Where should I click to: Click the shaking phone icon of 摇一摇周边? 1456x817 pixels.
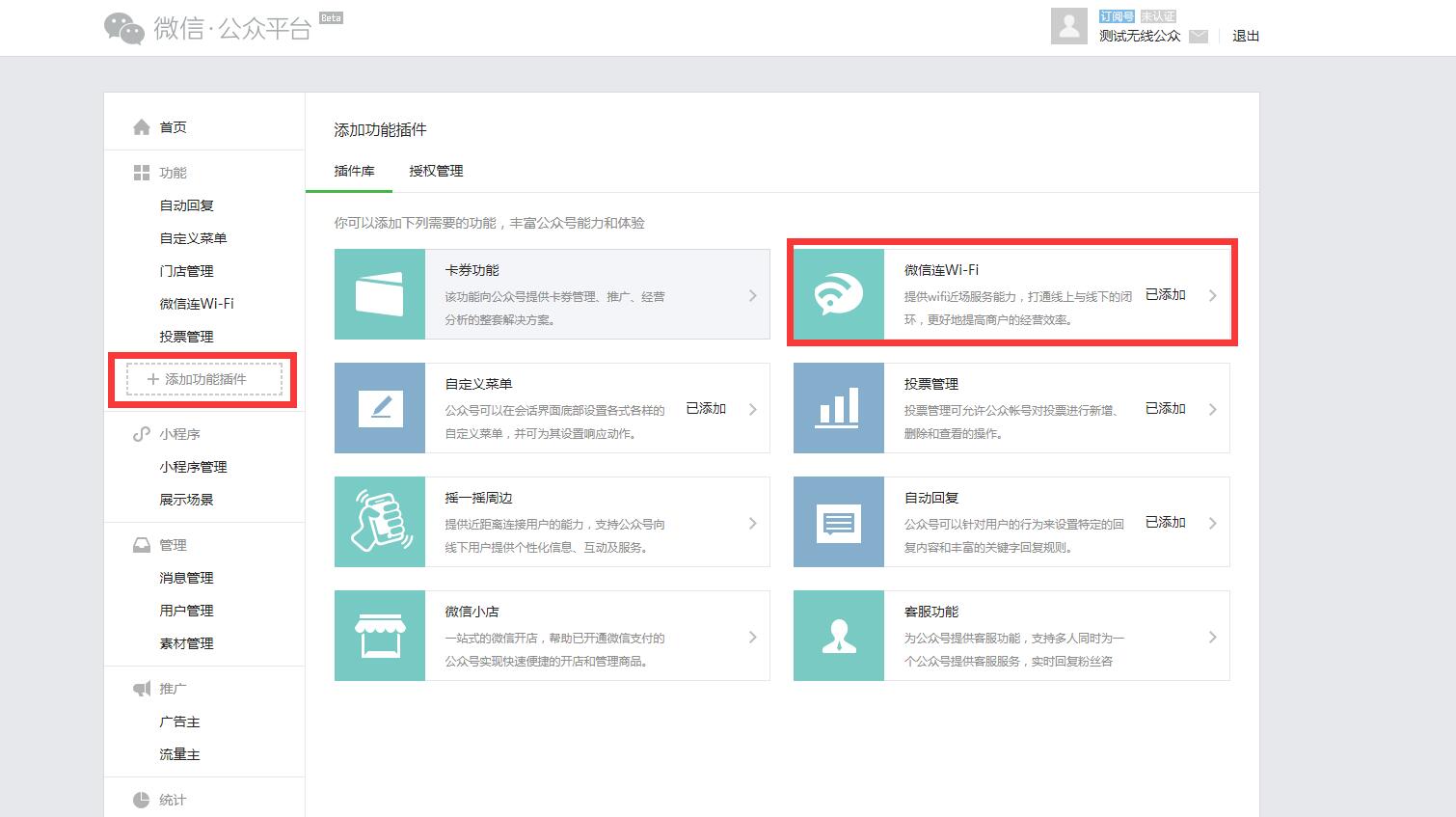(380, 522)
